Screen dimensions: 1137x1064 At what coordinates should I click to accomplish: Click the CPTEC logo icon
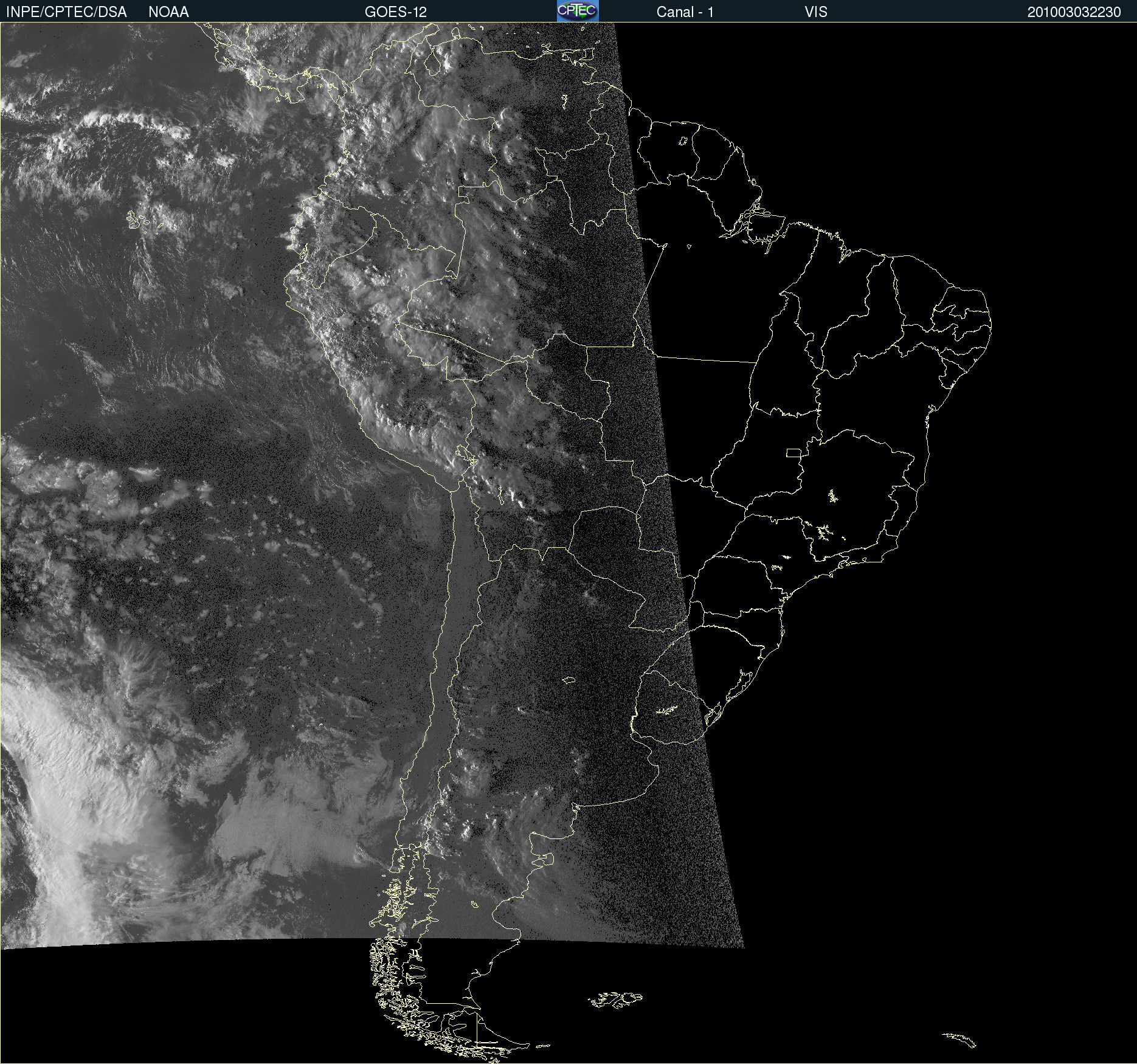pyautogui.click(x=578, y=11)
